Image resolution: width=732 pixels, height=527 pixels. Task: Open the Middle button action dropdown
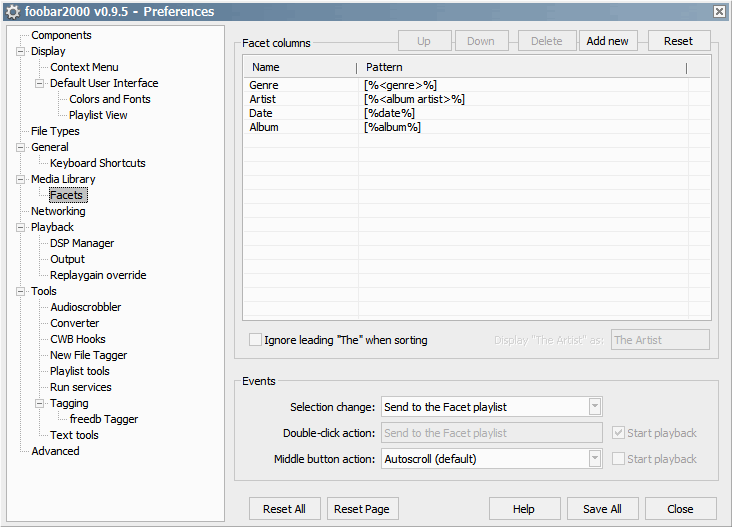pos(594,459)
